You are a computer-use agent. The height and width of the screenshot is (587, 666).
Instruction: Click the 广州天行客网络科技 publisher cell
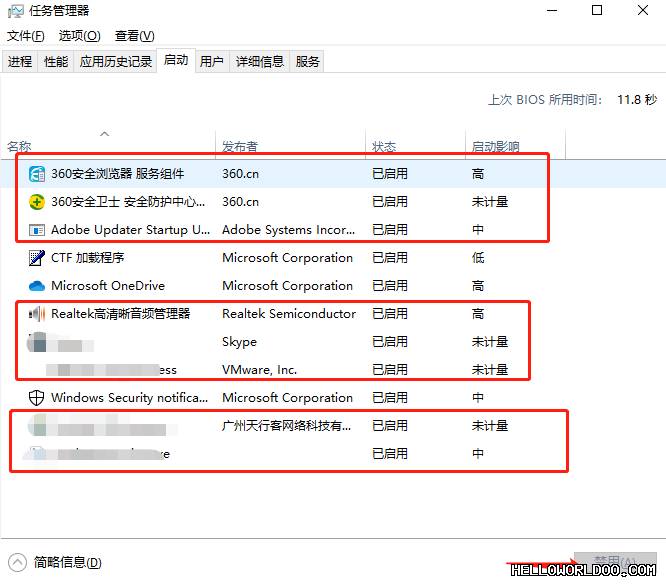tap(286, 426)
